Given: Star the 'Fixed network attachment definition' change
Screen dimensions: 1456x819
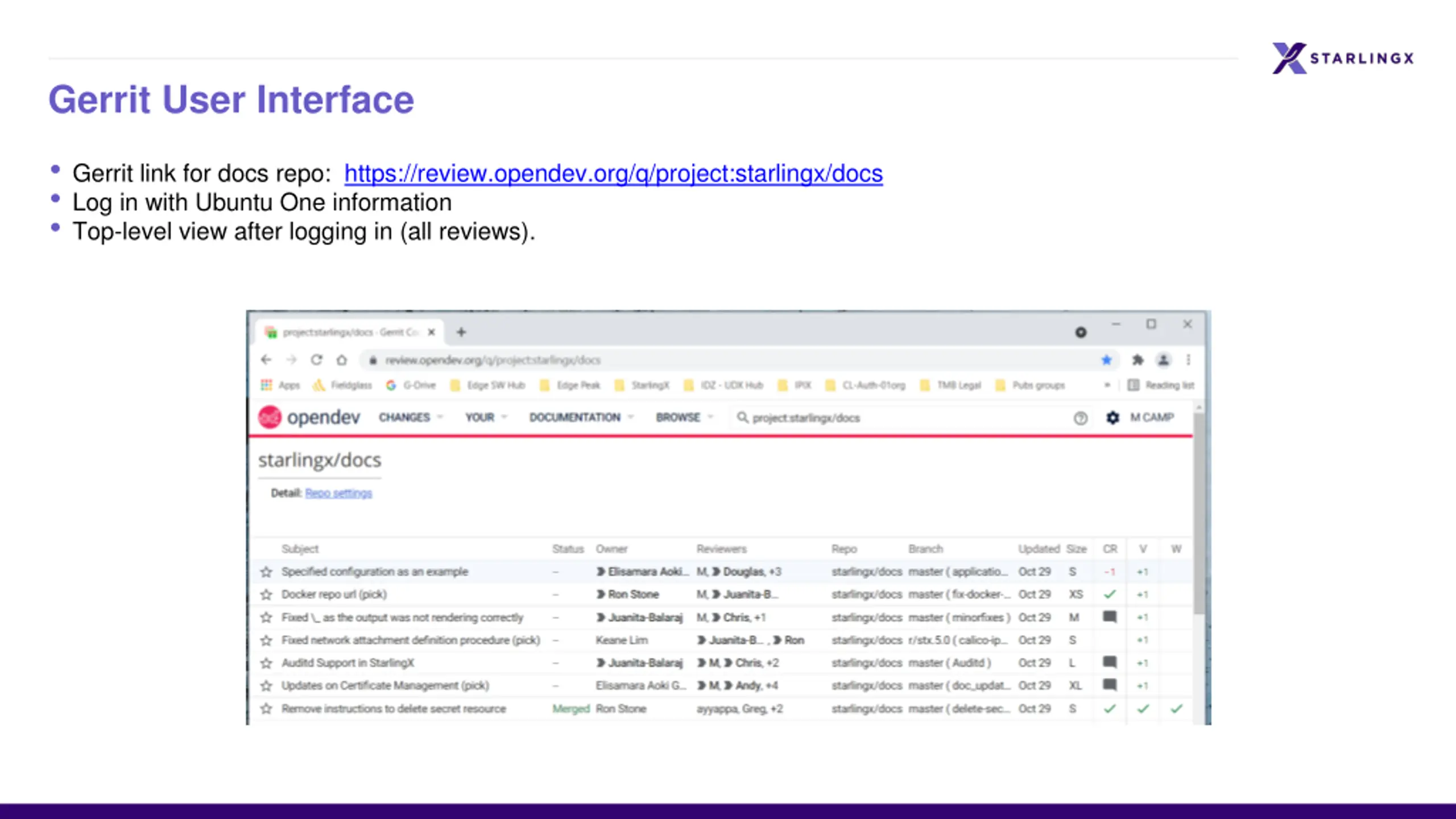Looking at the screenshot, I should [266, 640].
